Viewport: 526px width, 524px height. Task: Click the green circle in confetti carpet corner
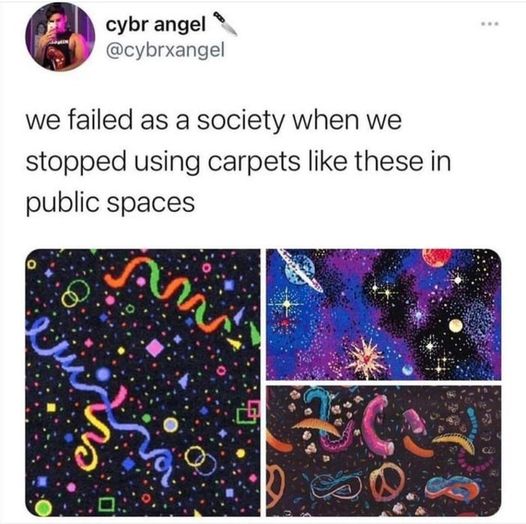(x=43, y=507)
